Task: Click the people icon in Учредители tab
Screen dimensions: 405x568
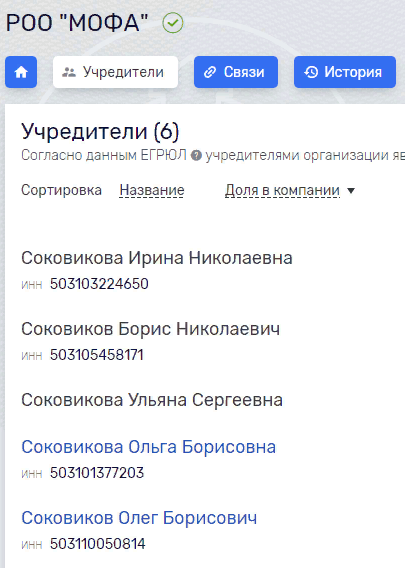Action: click(68, 72)
